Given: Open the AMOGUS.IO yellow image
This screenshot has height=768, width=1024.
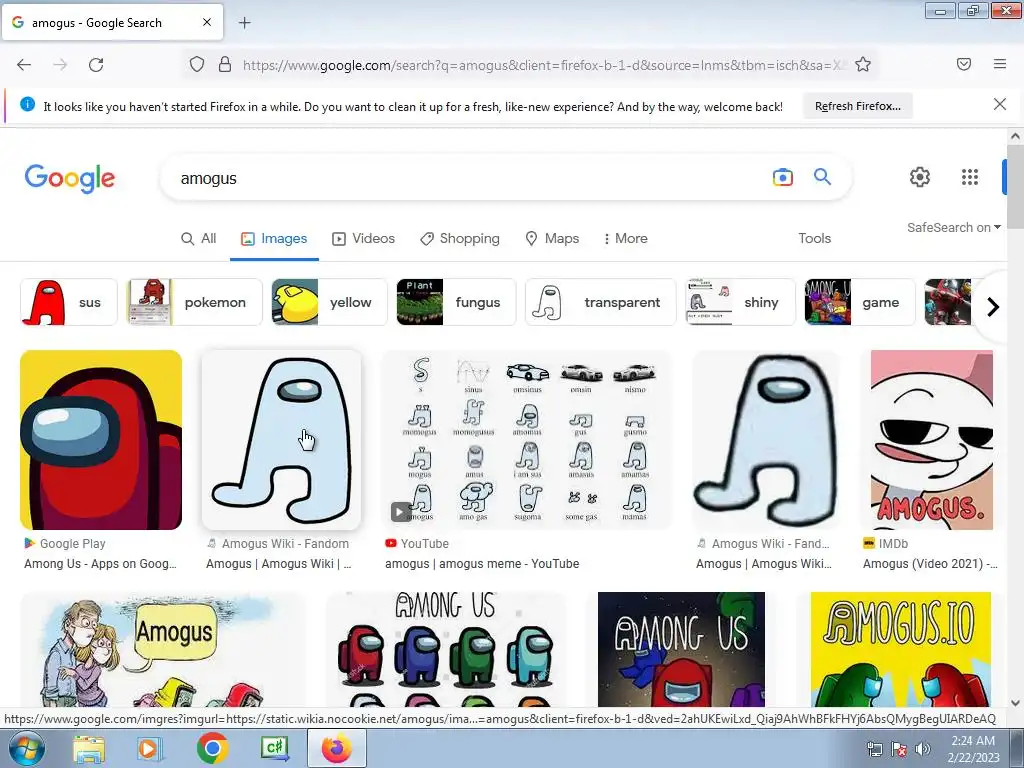Looking at the screenshot, I should point(901,649).
